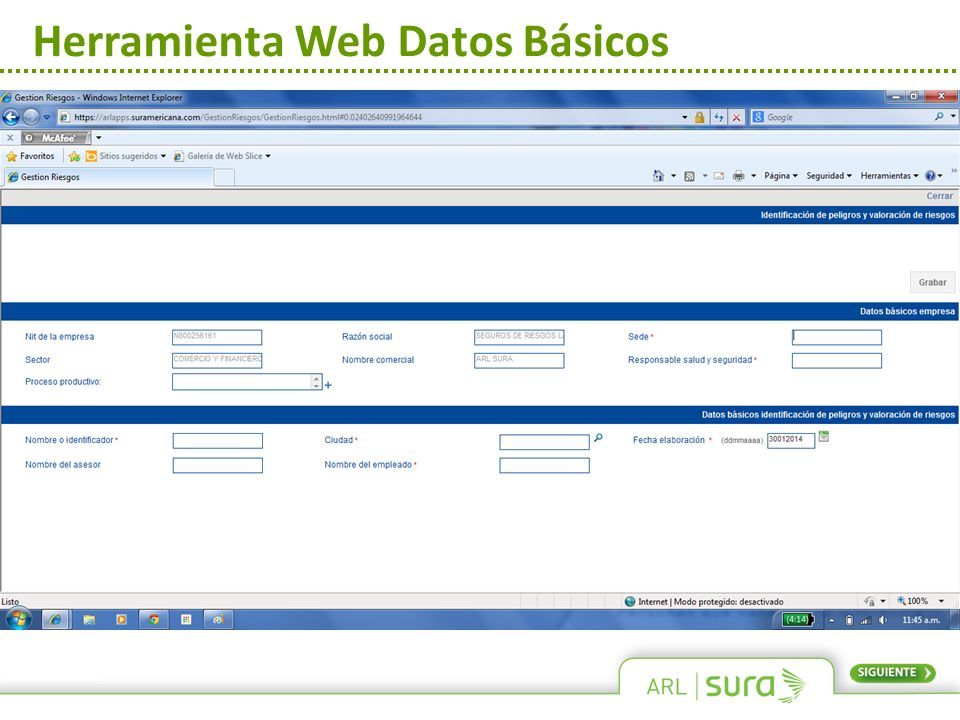Click the Print icon in command bar

(x=738, y=176)
